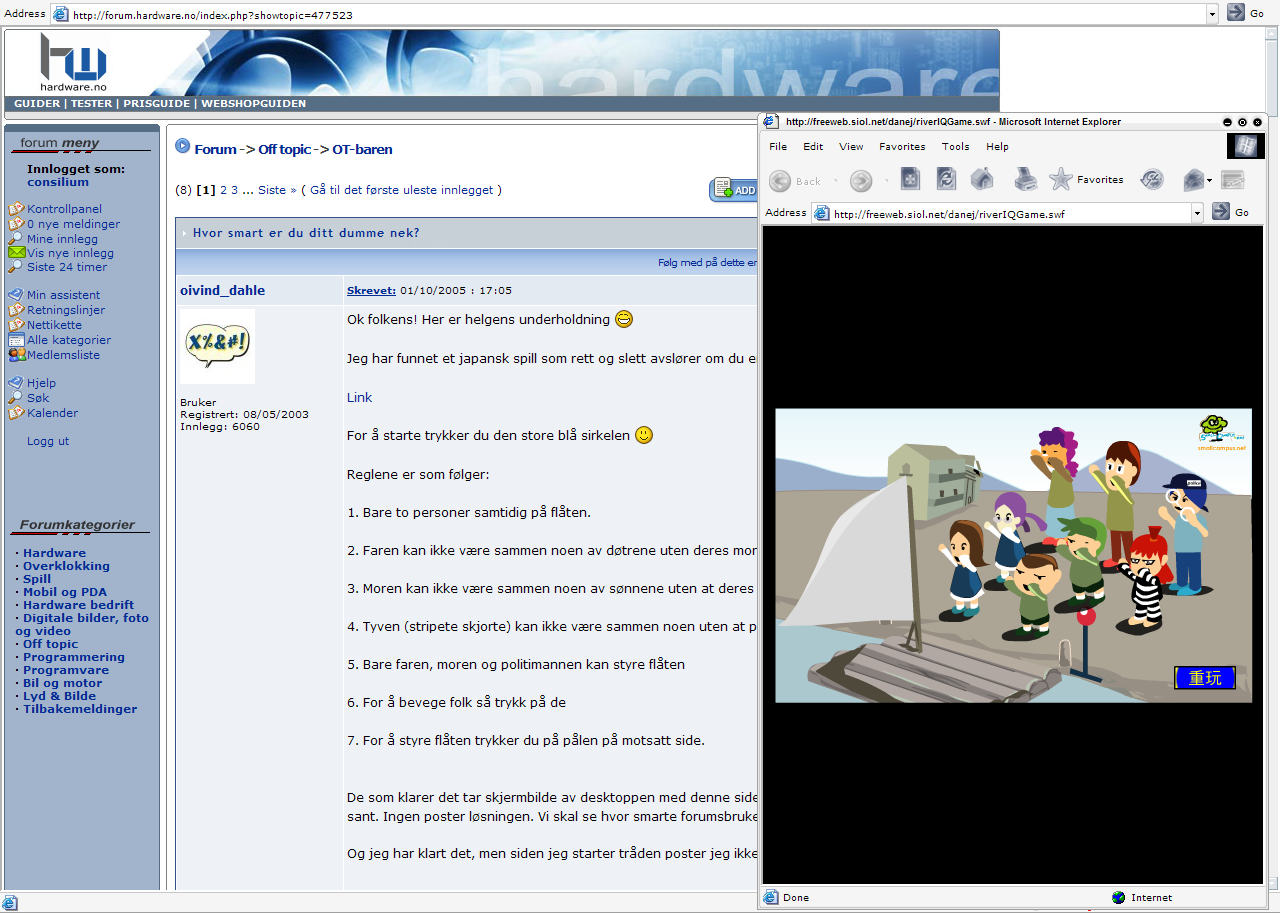The width and height of the screenshot is (1280, 913).
Task: Click the Kontrollpanel sidebar icon
Action: click(x=16, y=209)
